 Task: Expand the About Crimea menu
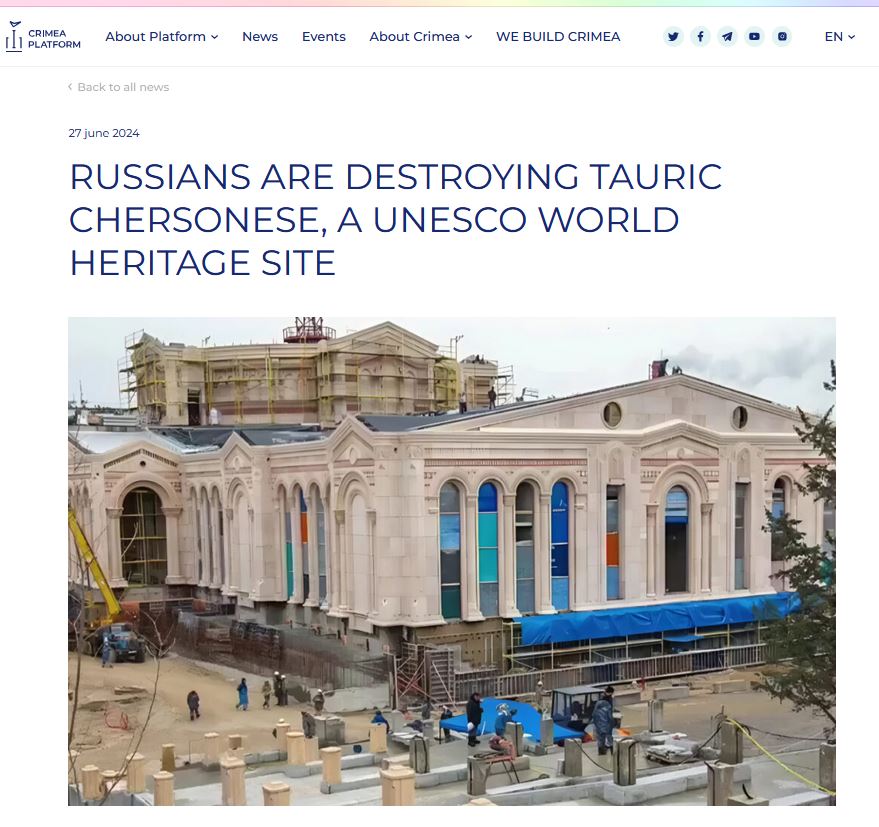click(420, 37)
